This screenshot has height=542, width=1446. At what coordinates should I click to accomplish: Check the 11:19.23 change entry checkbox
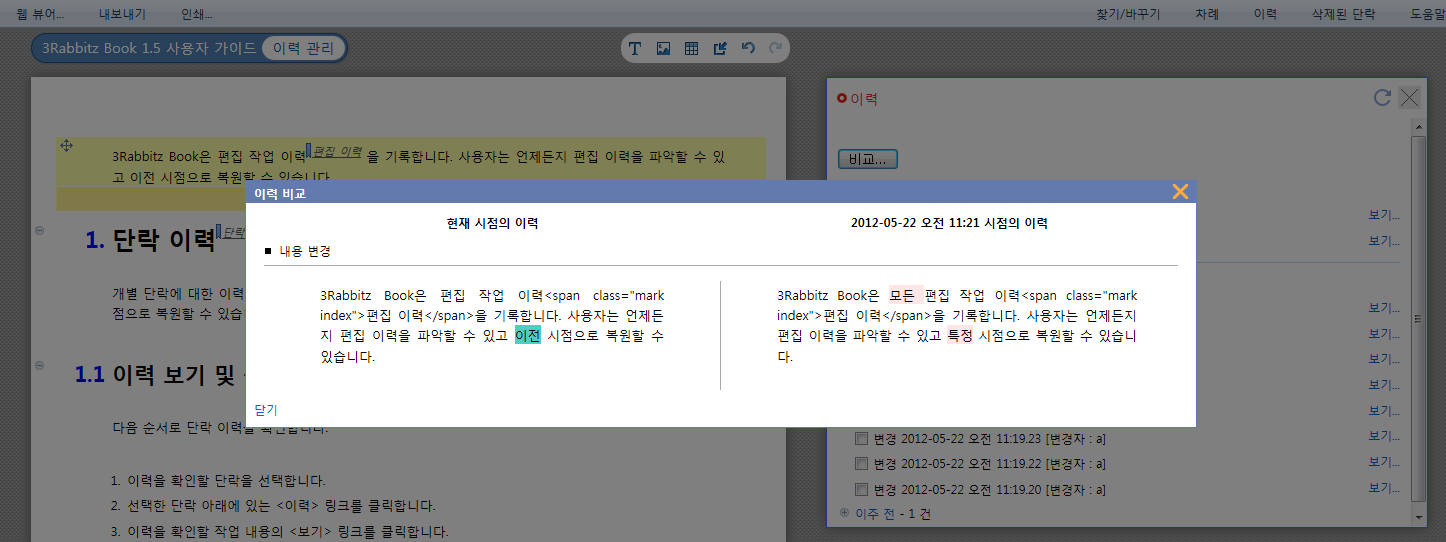click(860, 438)
